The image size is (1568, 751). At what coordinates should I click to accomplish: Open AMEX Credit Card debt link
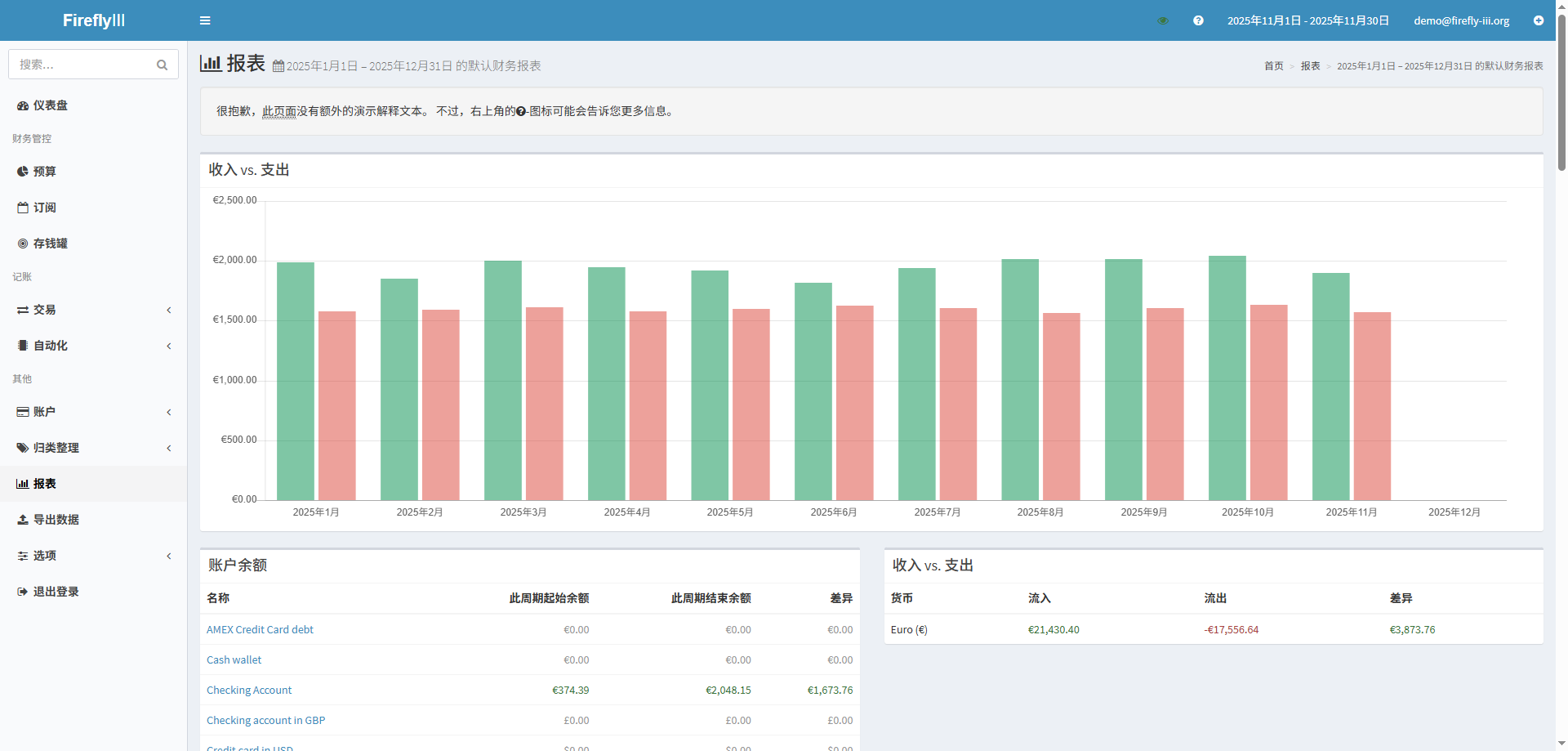(x=260, y=630)
